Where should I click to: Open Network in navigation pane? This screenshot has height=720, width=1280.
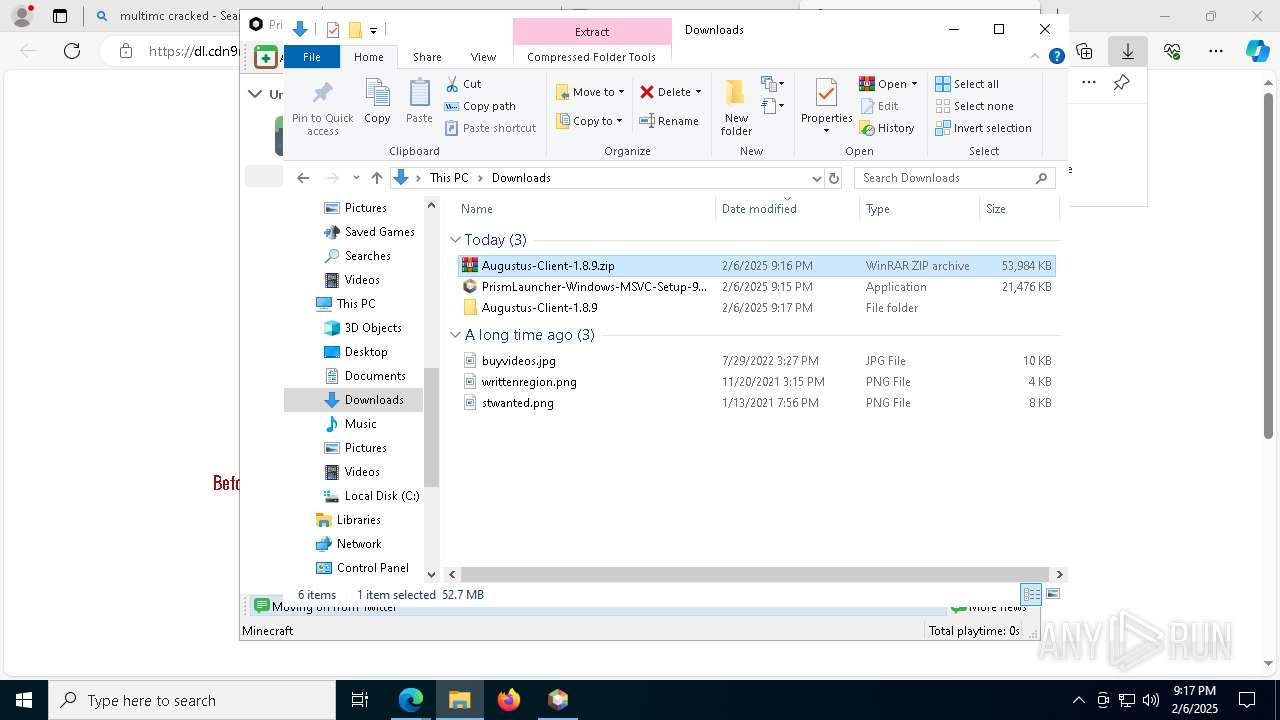(349, 544)
